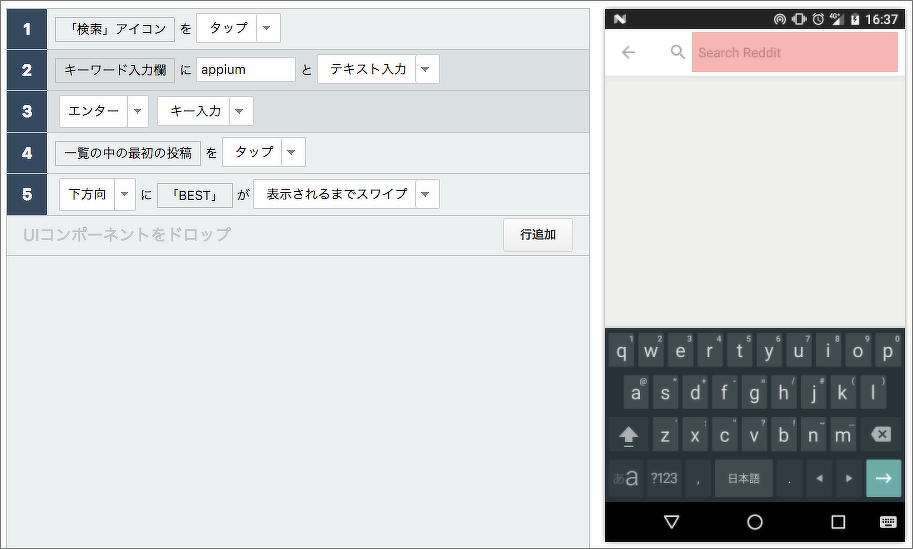Screen dimensions: 913x549
Task: Expand the エンター key dropdown
Action: 137,111
